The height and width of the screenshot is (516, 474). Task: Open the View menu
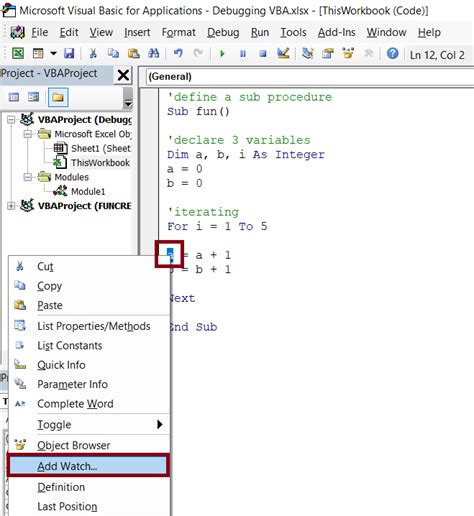[101, 32]
